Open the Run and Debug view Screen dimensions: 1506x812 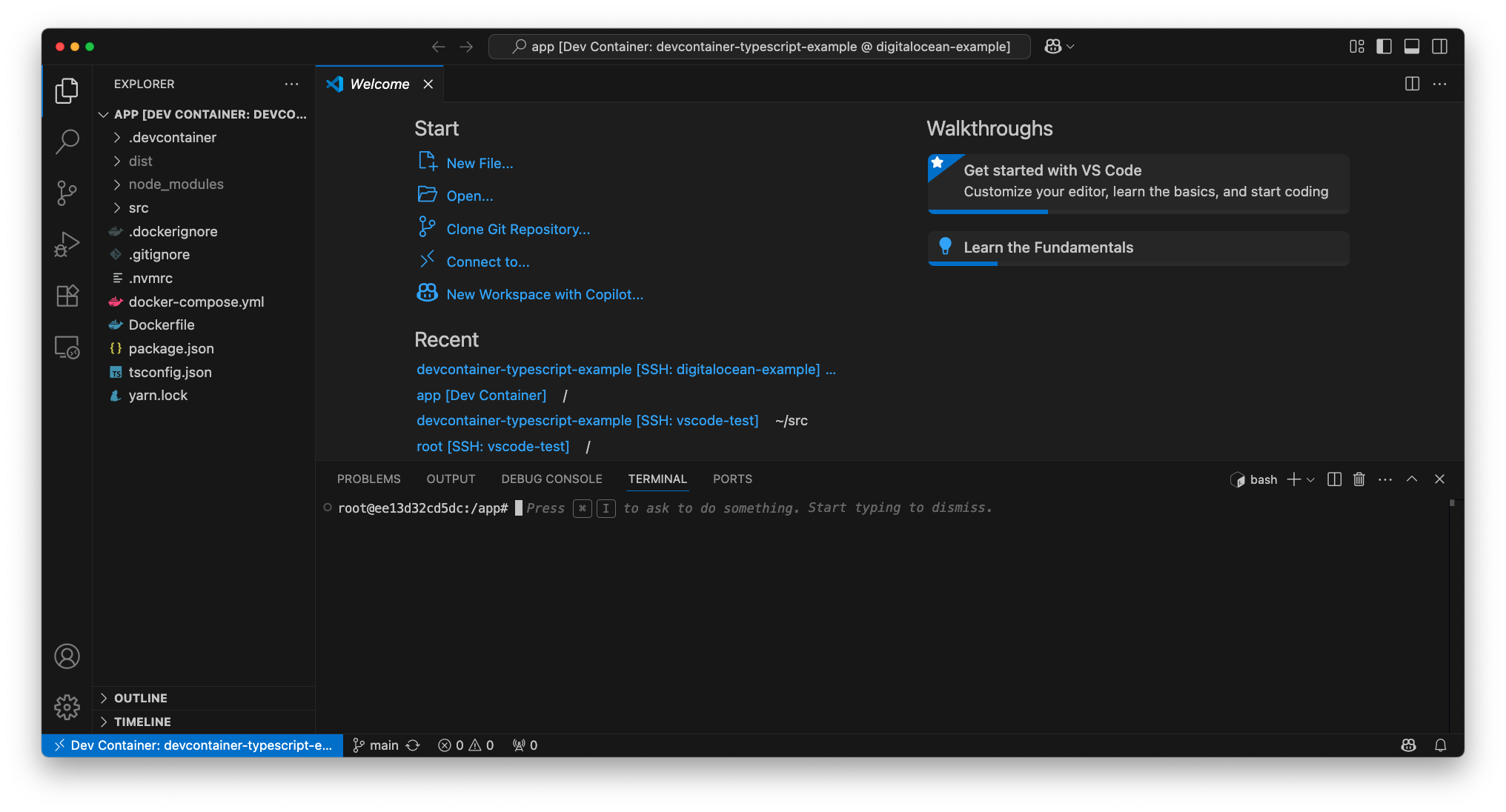point(67,244)
